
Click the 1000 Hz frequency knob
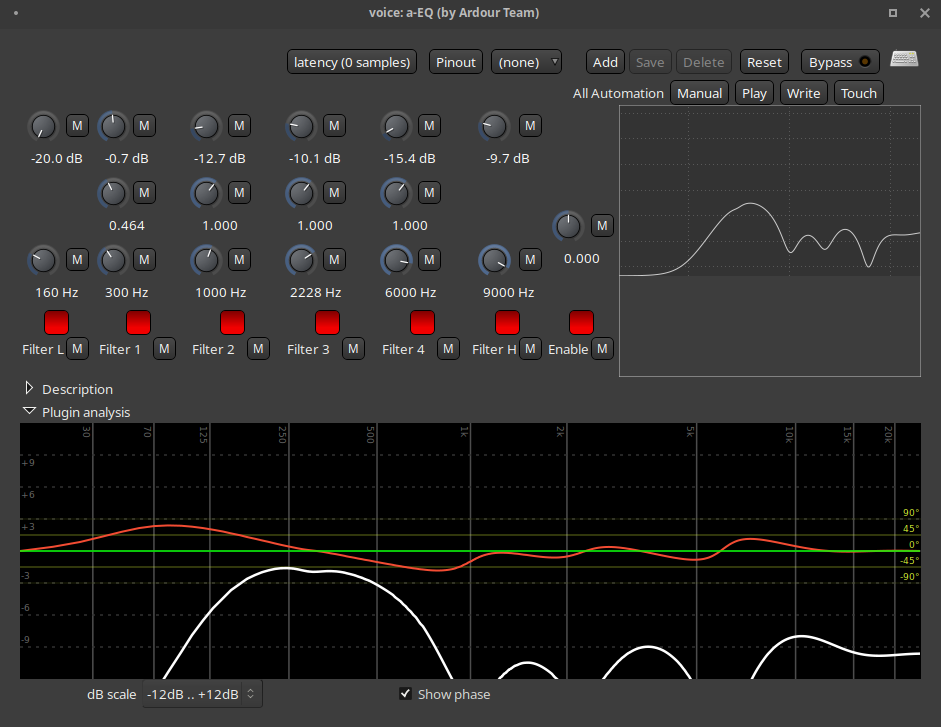pyautogui.click(x=206, y=261)
